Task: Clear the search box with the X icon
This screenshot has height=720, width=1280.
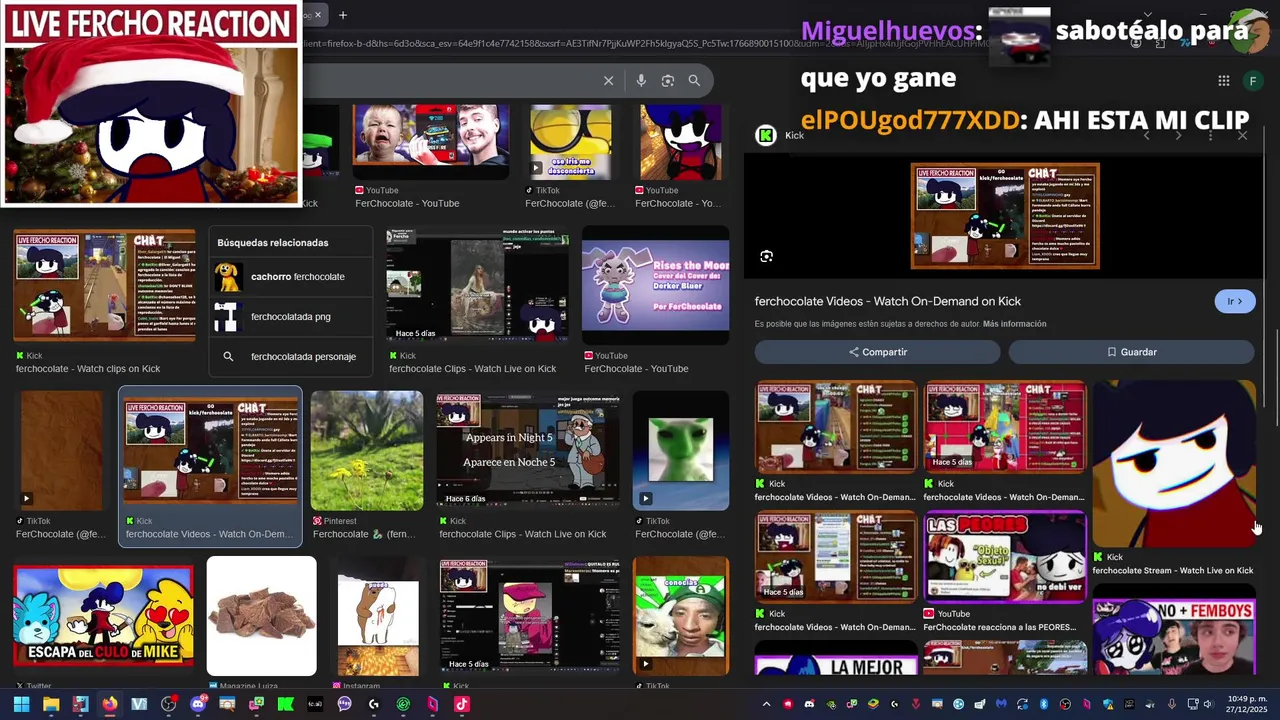Action: click(608, 81)
